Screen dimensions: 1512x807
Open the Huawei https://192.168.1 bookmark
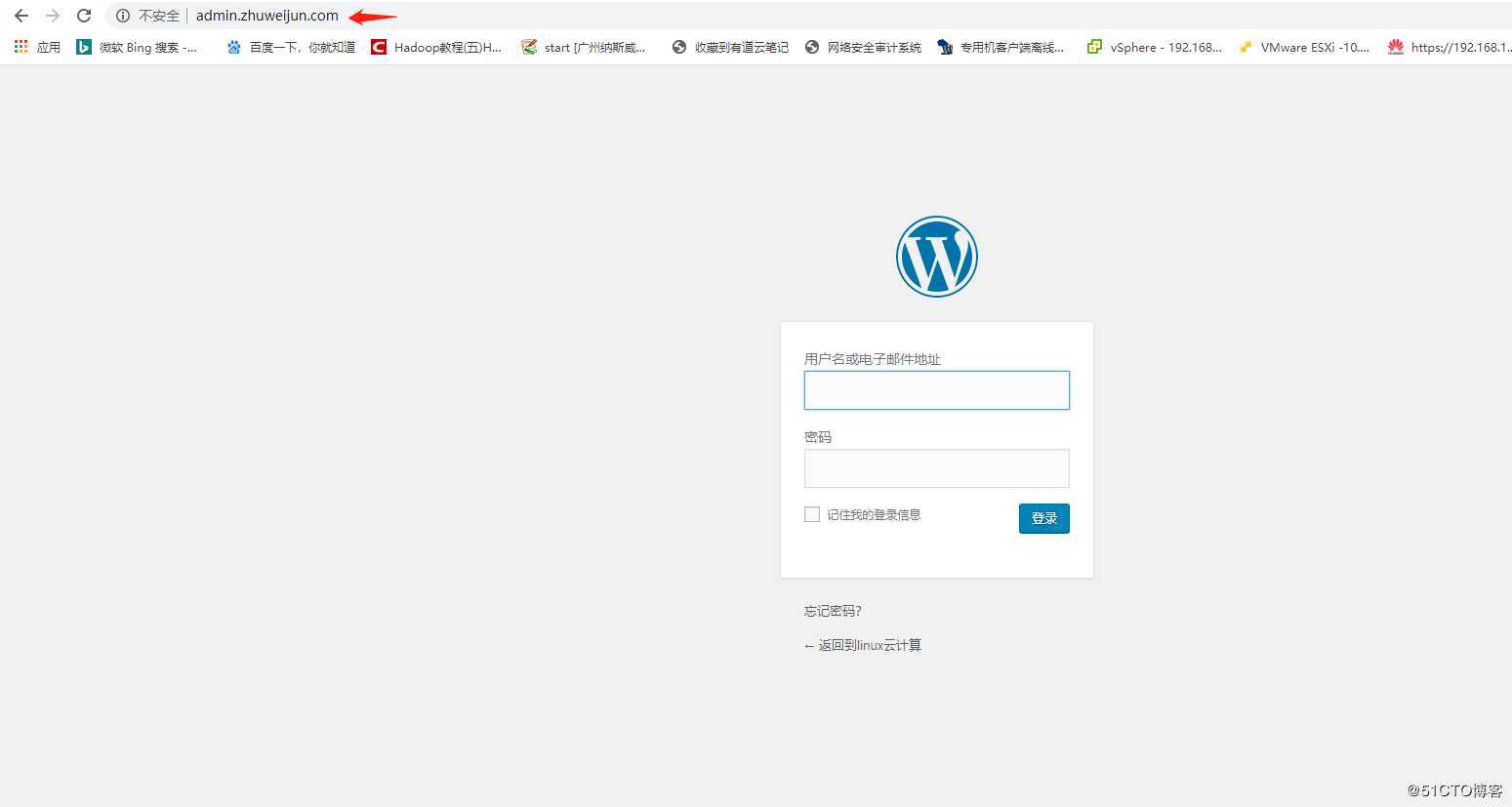[x=1450, y=47]
